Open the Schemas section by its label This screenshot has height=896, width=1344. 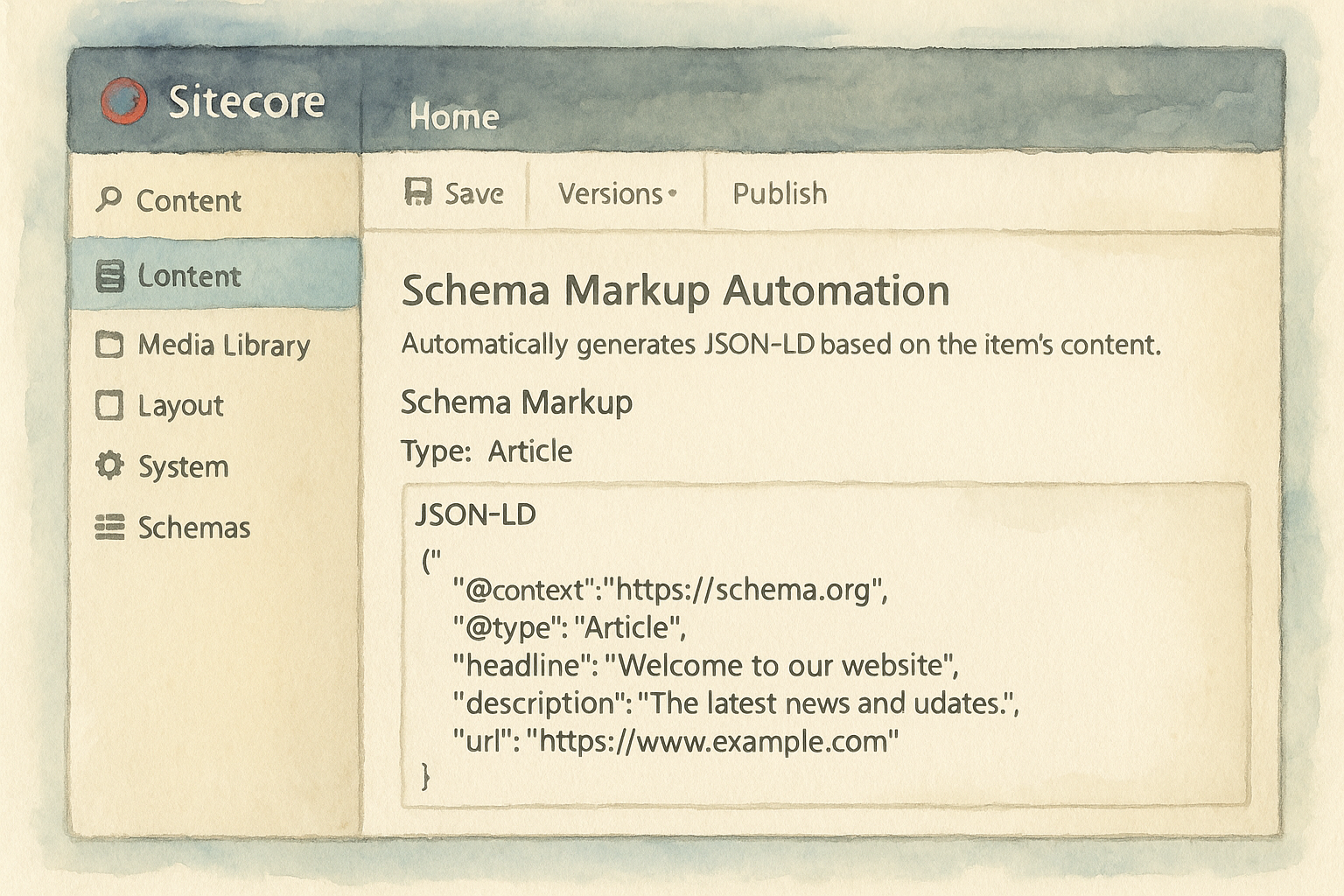(194, 528)
